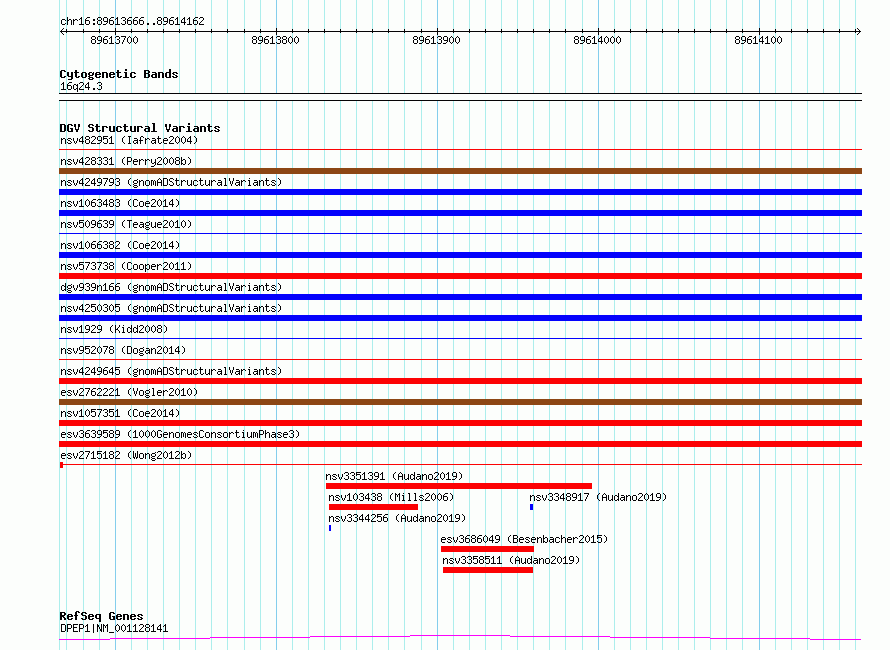Click the nsv4249645 gnomAD variant label

click(x=171, y=371)
